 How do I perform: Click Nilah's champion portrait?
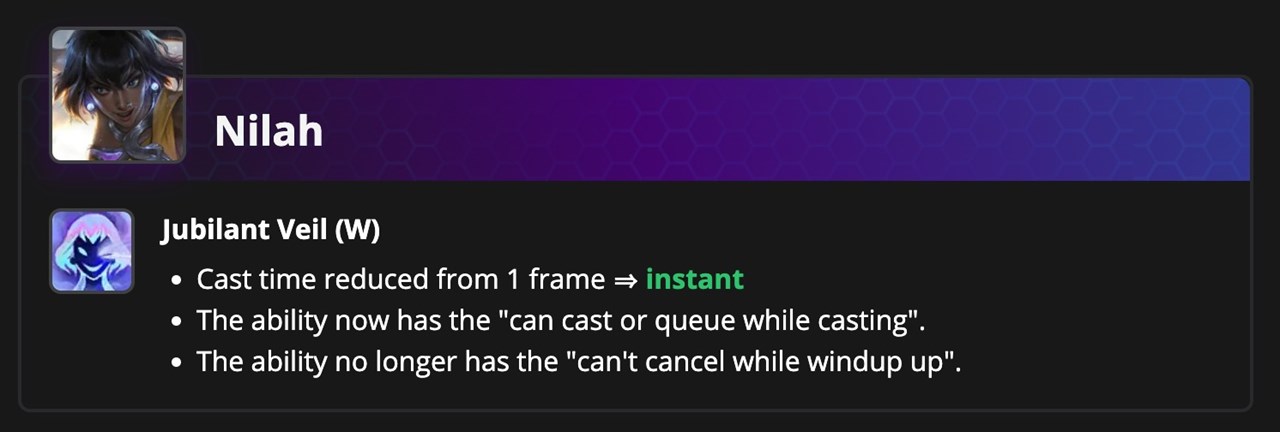tap(117, 95)
